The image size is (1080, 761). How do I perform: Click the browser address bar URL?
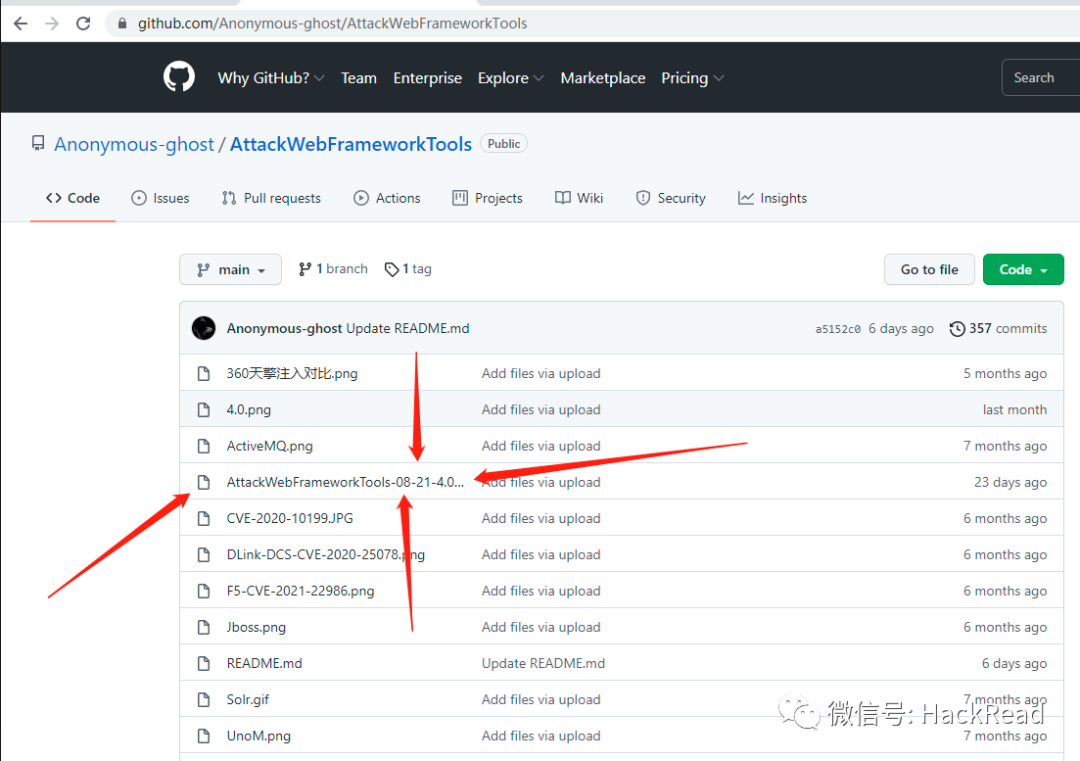pyautogui.click(x=332, y=23)
